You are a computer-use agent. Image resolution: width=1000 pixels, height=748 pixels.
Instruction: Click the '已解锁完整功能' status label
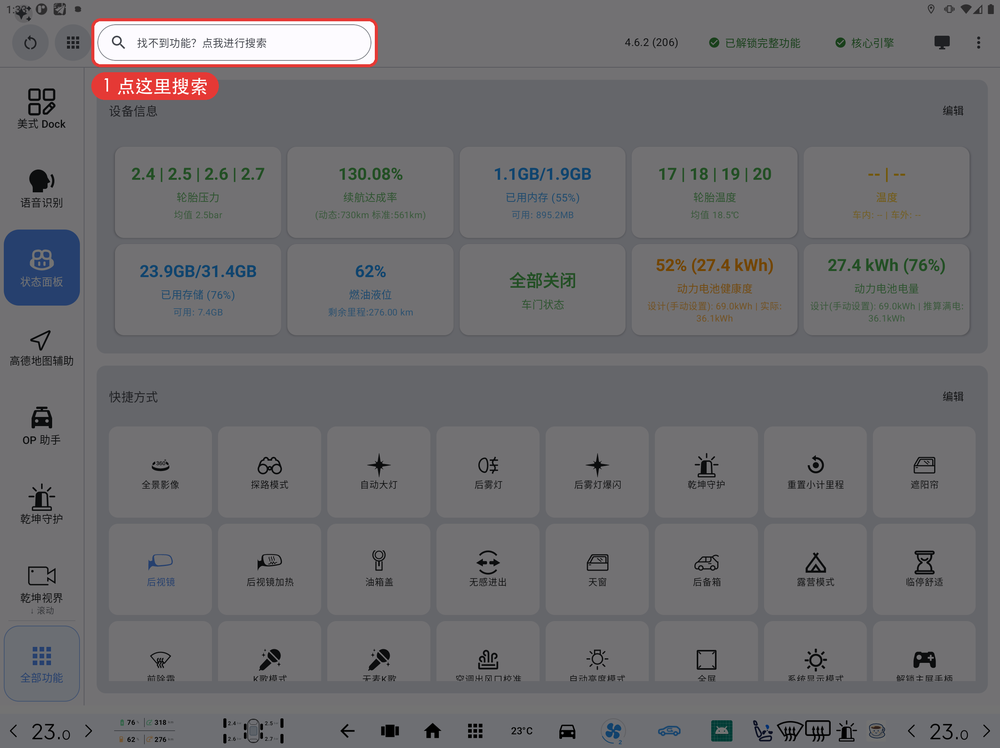pos(754,43)
